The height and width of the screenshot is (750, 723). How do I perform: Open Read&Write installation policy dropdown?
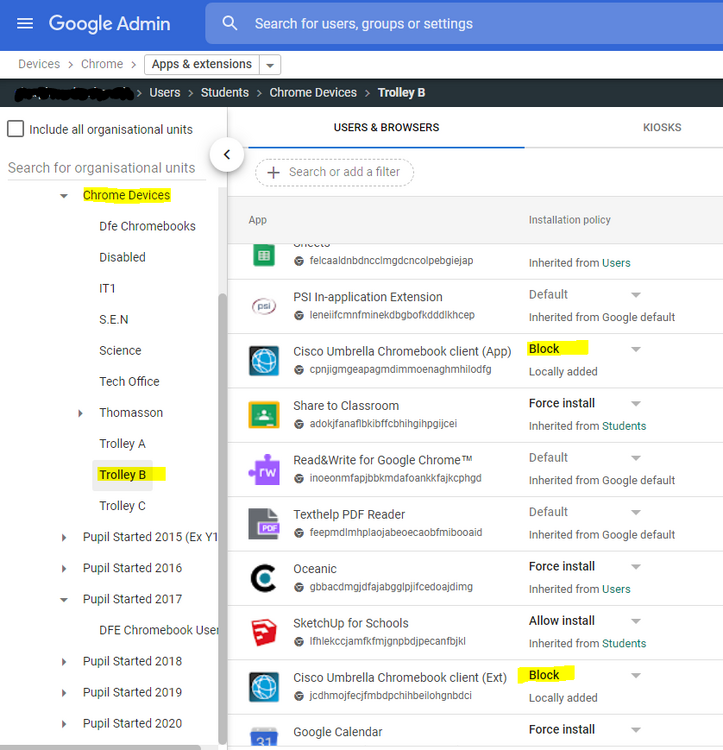click(635, 458)
